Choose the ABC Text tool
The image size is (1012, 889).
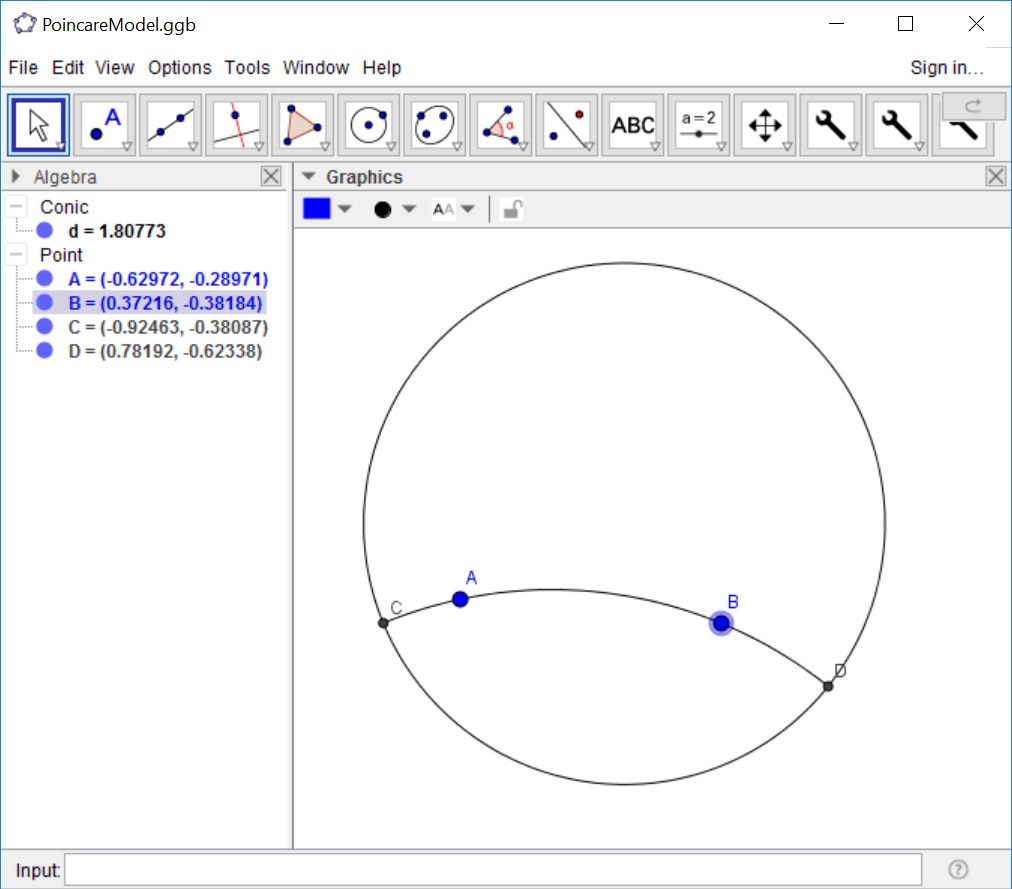pyautogui.click(x=633, y=125)
